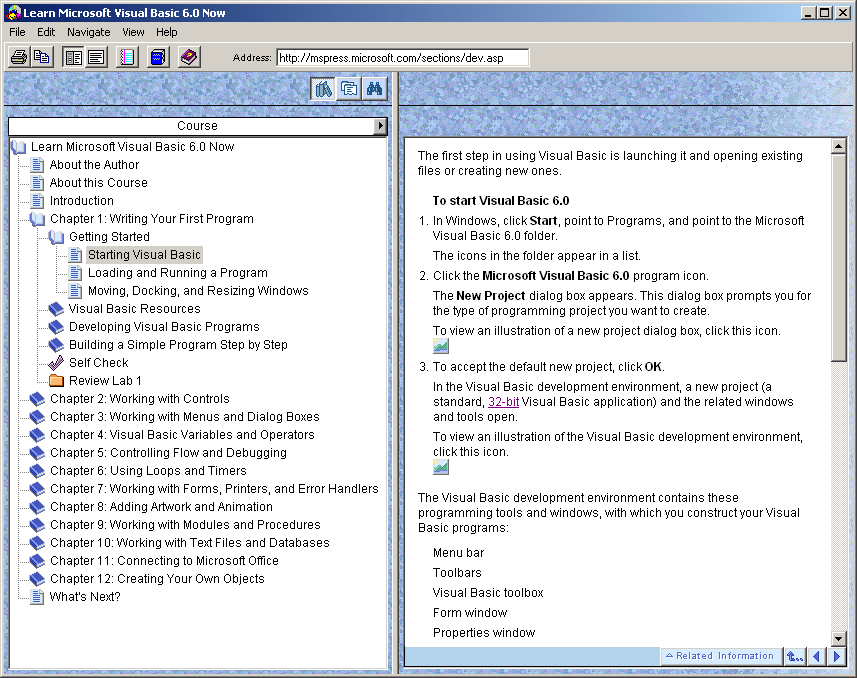The width and height of the screenshot is (857, 678).
Task: Open the Related Information link
Action: pyautogui.click(x=720, y=656)
